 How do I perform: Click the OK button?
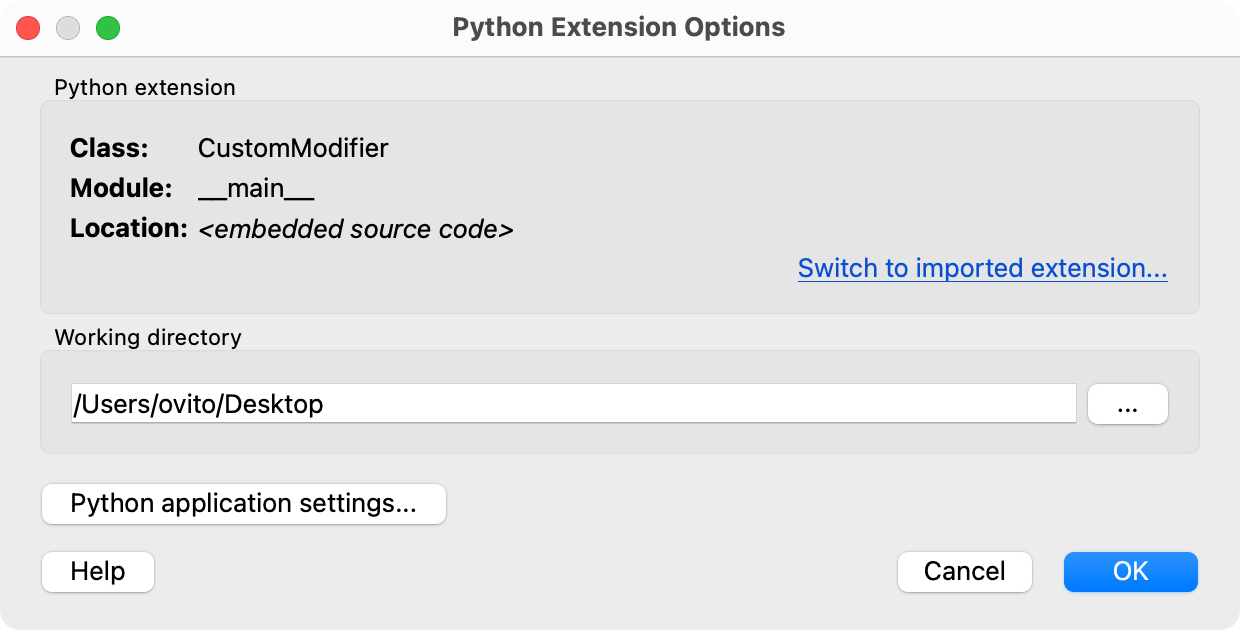(x=1130, y=571)
